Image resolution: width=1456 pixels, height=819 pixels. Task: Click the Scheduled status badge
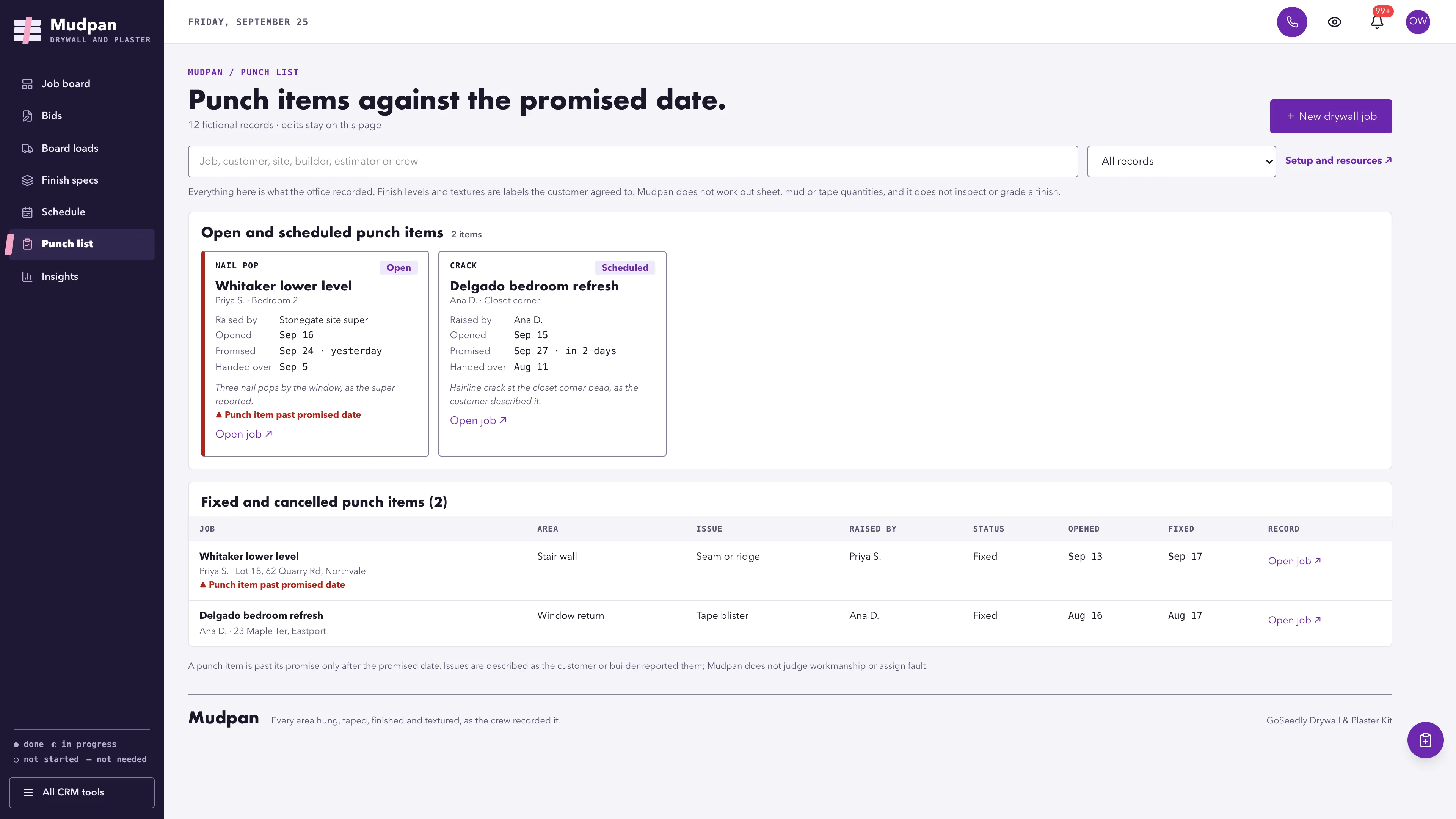(624, 267)
